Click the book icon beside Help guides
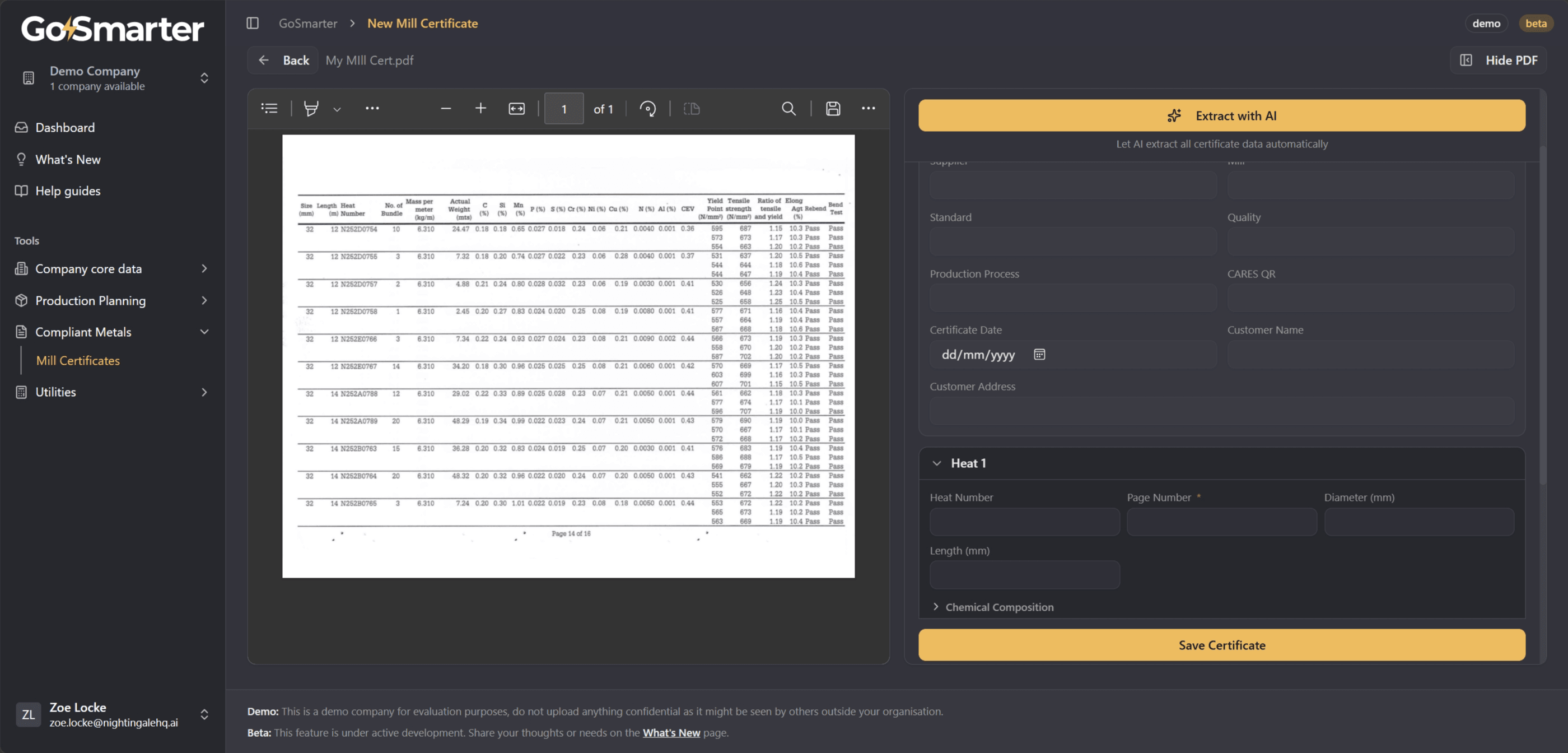Viewport: 1568px width, 753px height. pyautogui.click(x=21, y=190)
